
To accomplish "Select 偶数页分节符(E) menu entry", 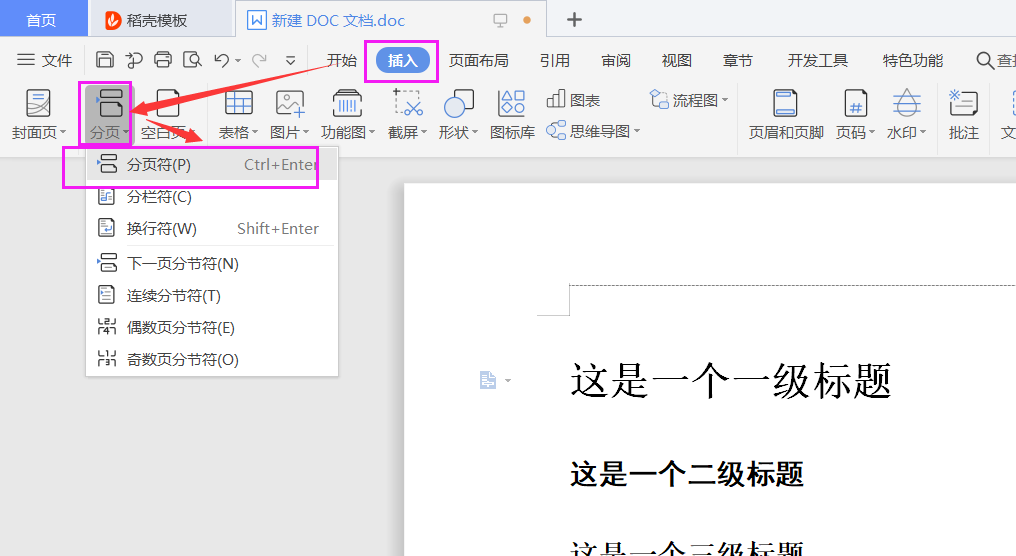I will [x=212, y=327].
